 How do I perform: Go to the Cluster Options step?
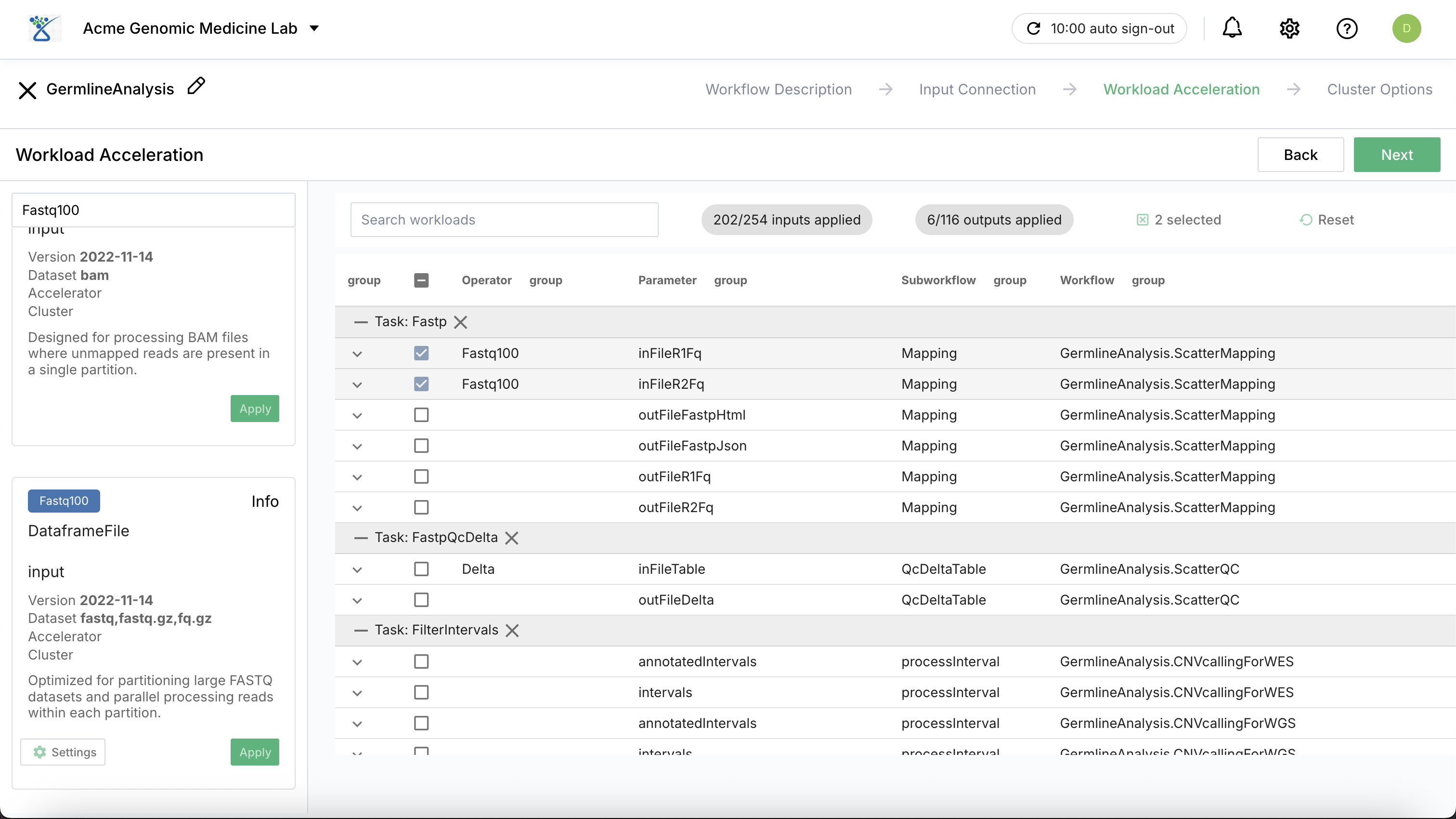pos(1379,89)
